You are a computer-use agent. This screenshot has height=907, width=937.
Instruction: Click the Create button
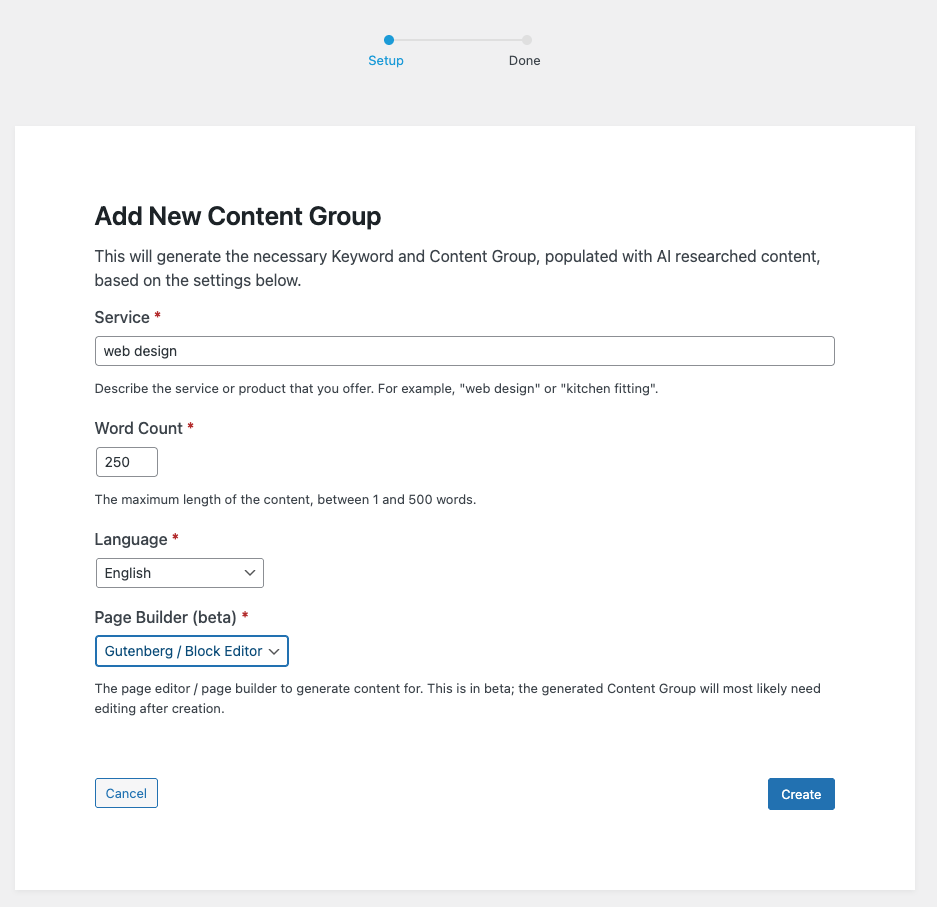click(x=801, y=794)
